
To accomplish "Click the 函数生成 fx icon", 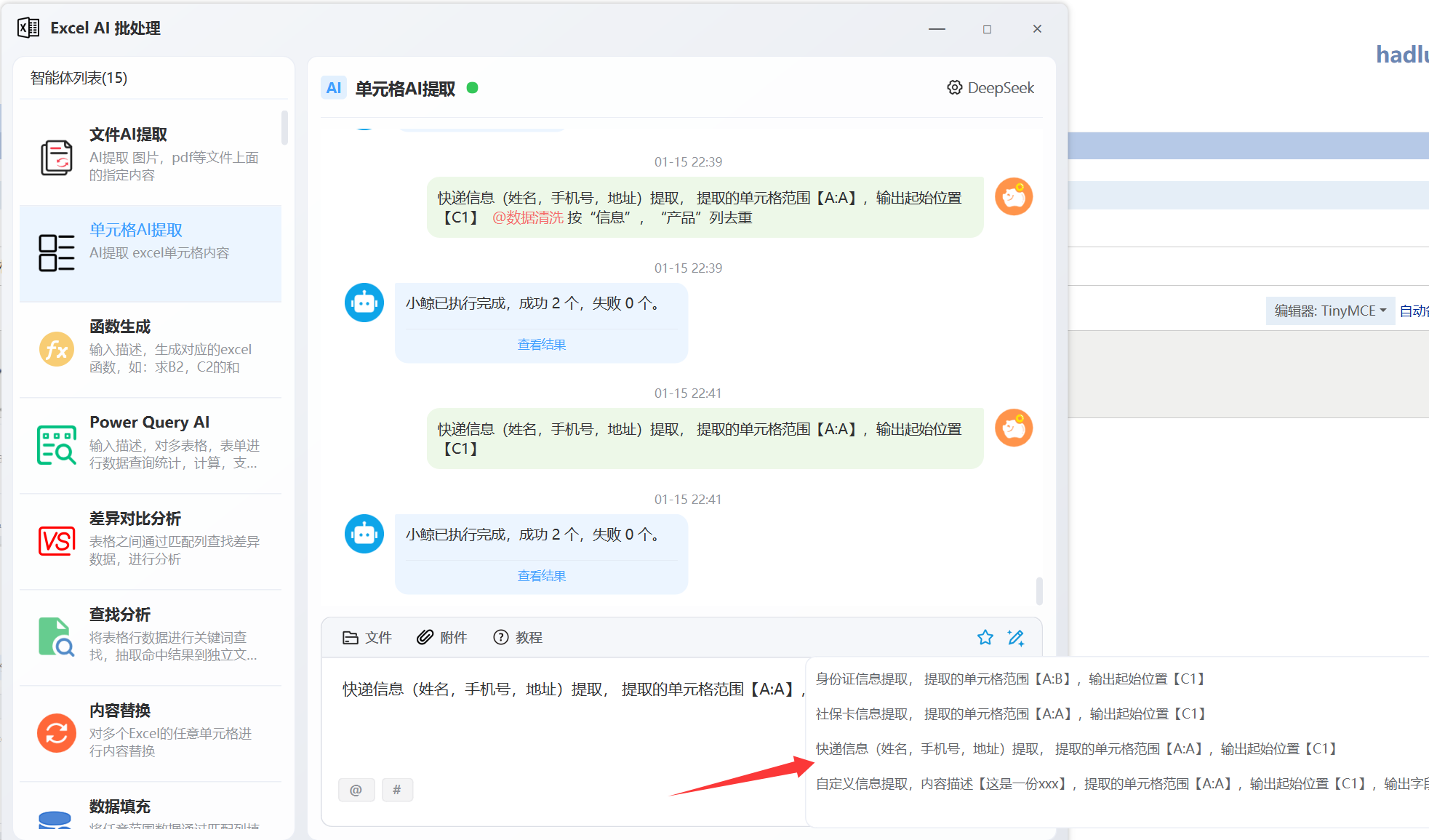I will pyautogui.click(x=57, y=350).
